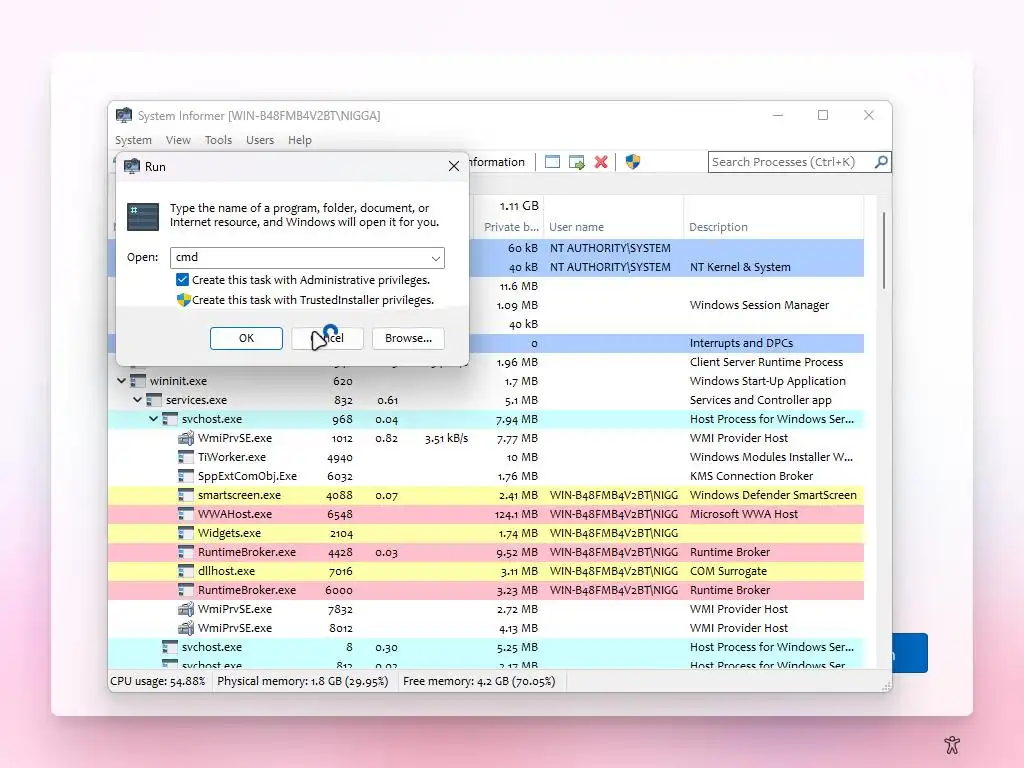Image resolution: width=1024 pixels, height=768 pixels.
Task: Click the accessibility icon at bottom right of desktop
Action: click(x=952, y=744)
